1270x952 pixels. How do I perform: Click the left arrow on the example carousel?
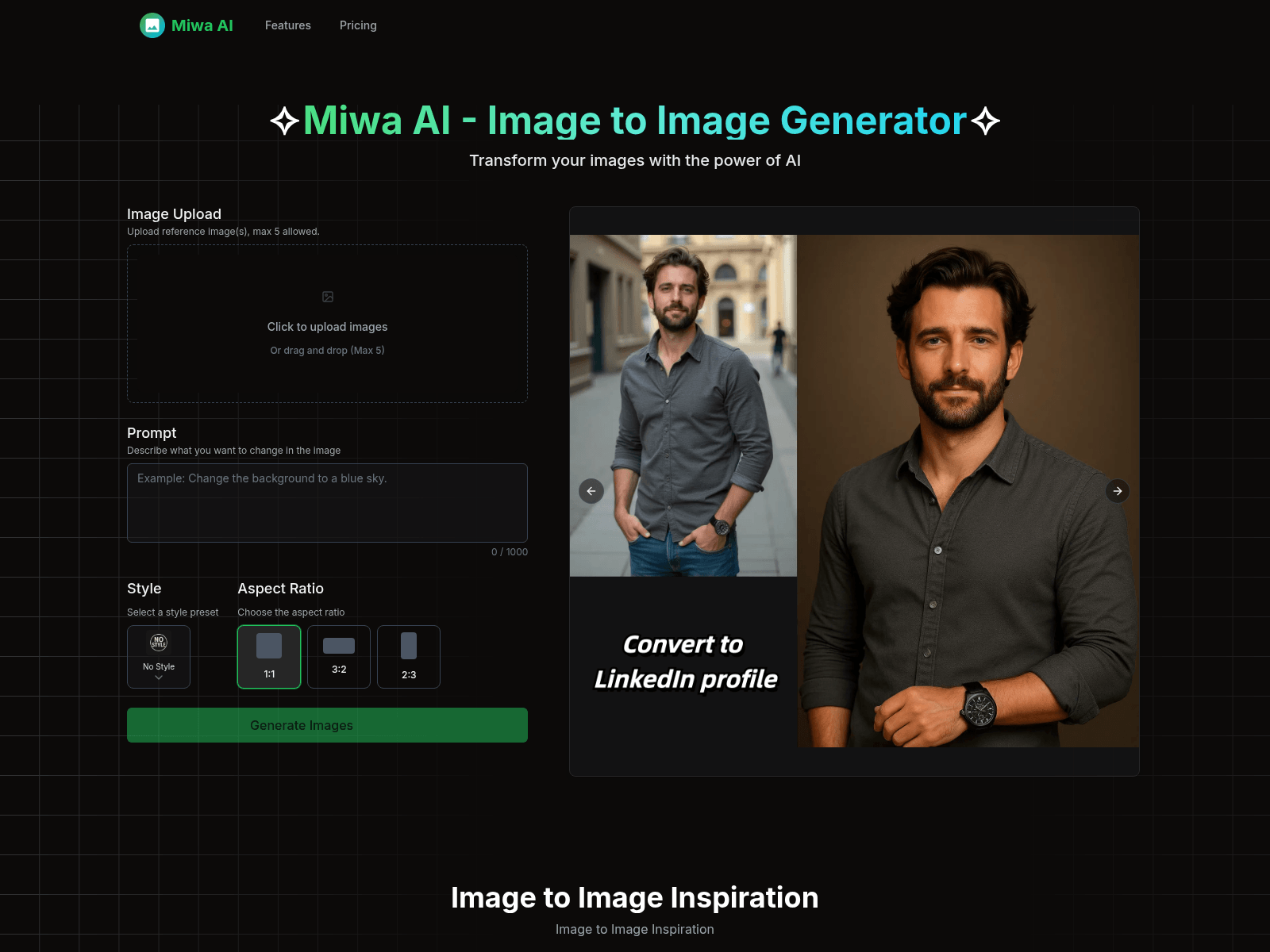click(x=591, y=491)
